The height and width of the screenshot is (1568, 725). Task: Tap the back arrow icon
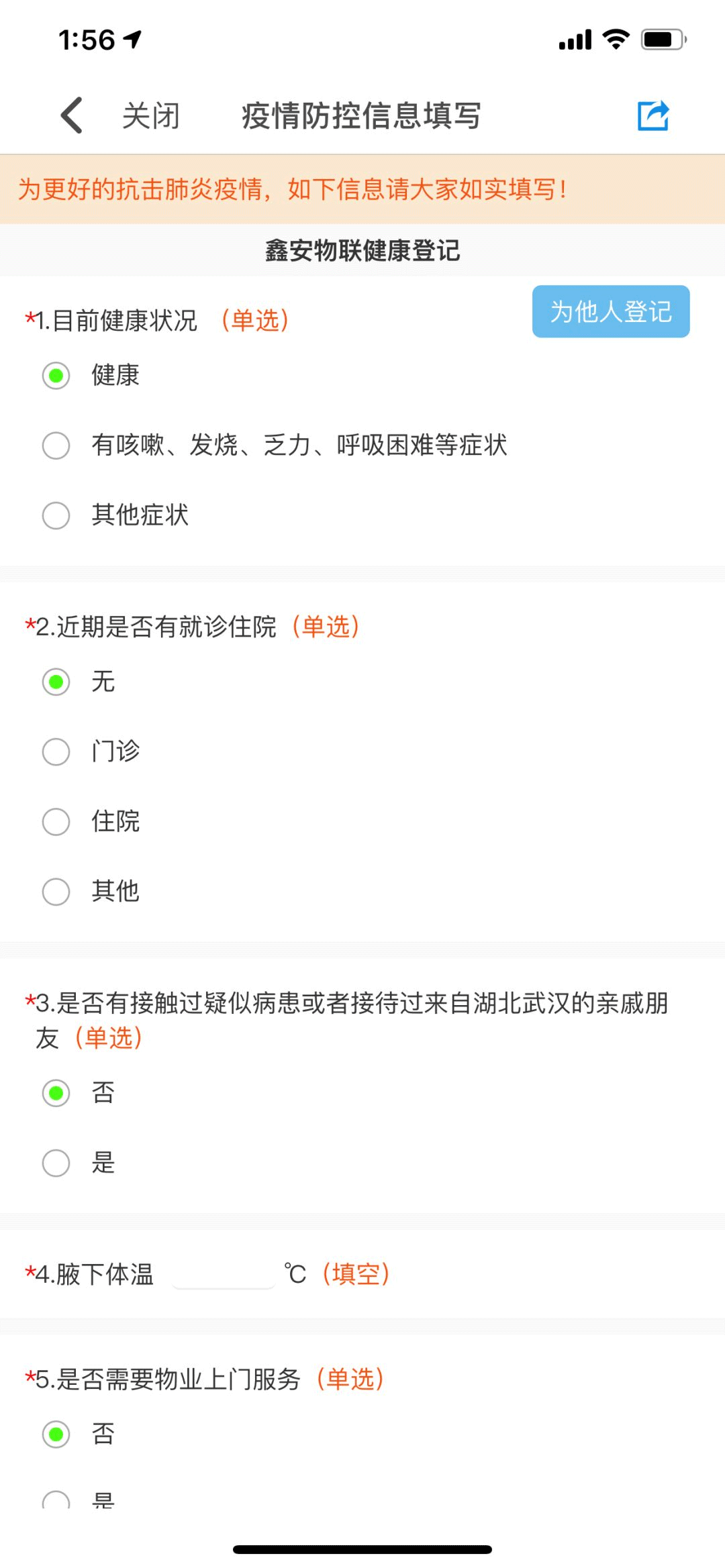pyautogui.click(x=72, y=115)
